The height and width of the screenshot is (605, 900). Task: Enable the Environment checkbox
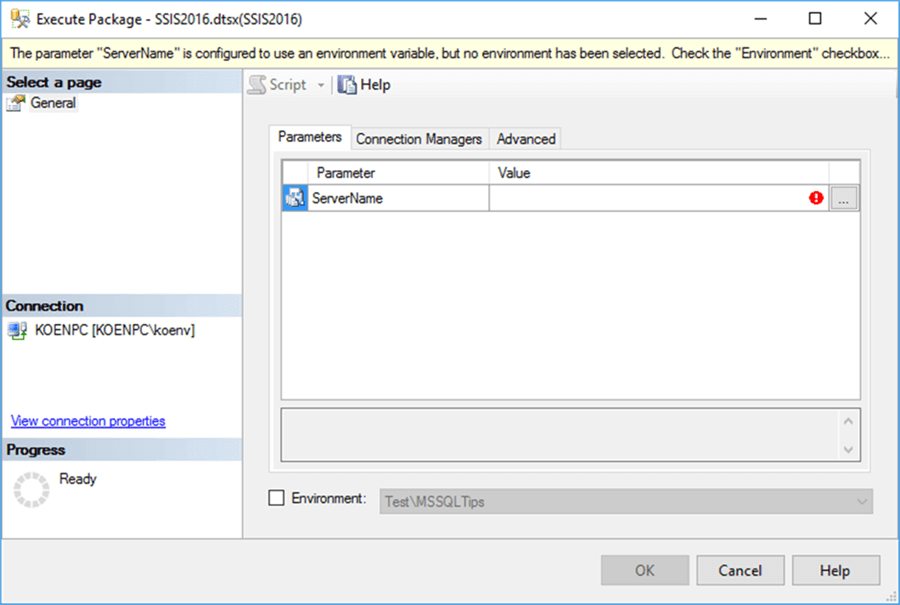276,498
